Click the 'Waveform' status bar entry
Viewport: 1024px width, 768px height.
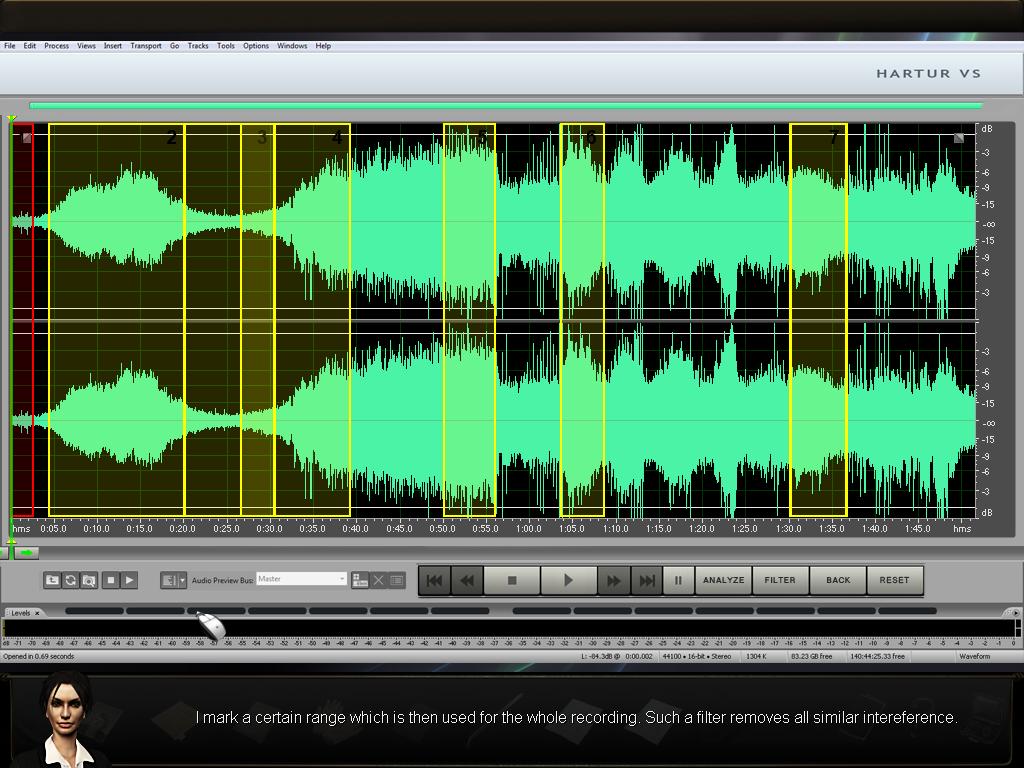coord(974,656)
